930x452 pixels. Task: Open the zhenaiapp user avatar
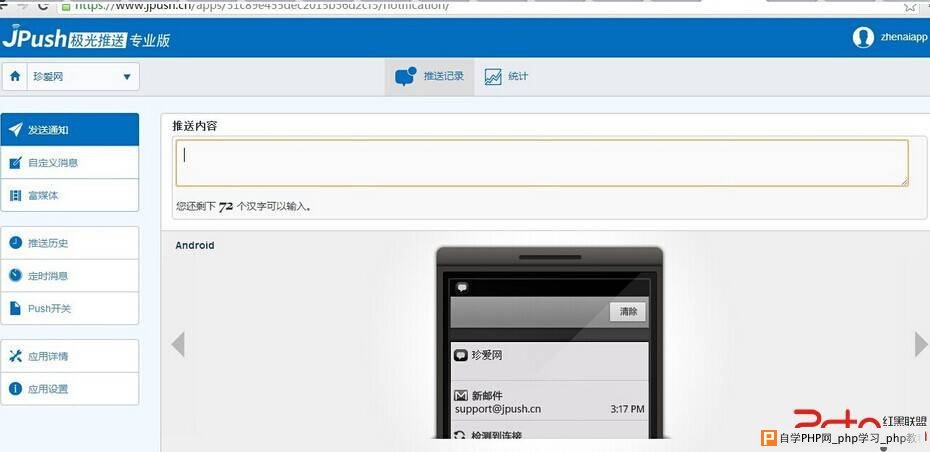tap(863, 37)
